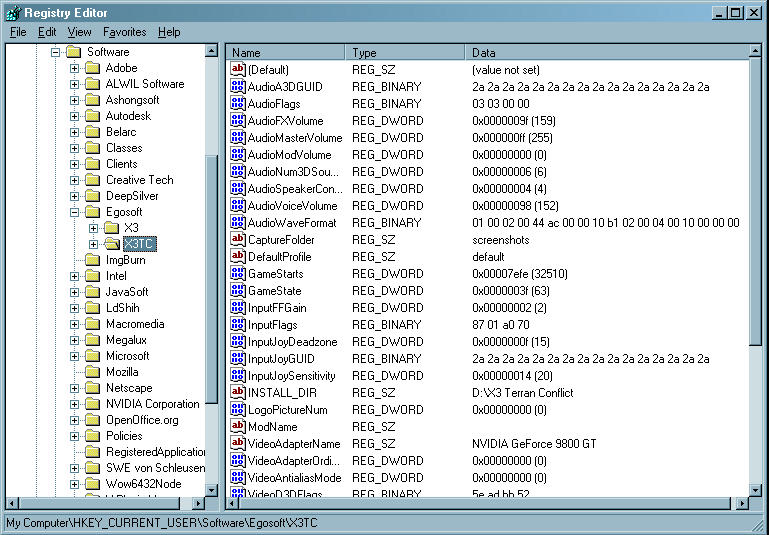Select the AudioMasterVolume value icon
The image size is (769, 535).
point(238,137)
